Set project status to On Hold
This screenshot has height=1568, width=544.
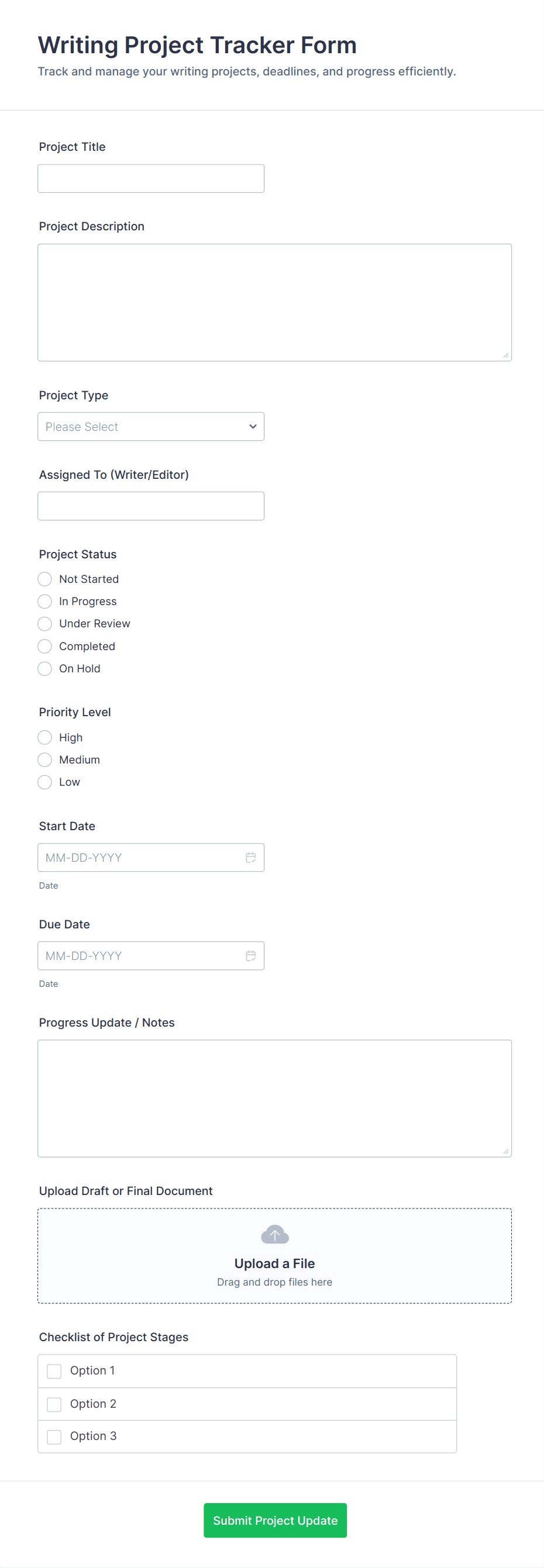[45, 668]
